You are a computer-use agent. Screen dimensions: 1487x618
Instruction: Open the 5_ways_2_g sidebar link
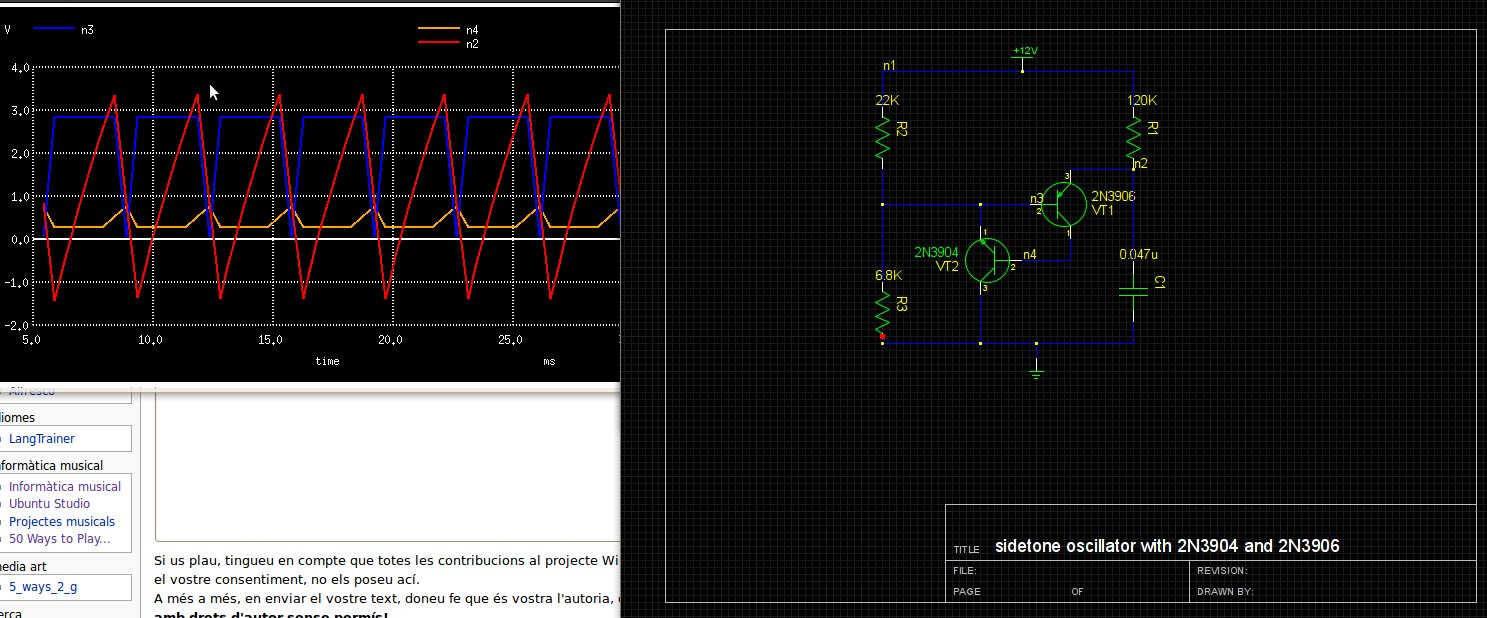(42, 588)
